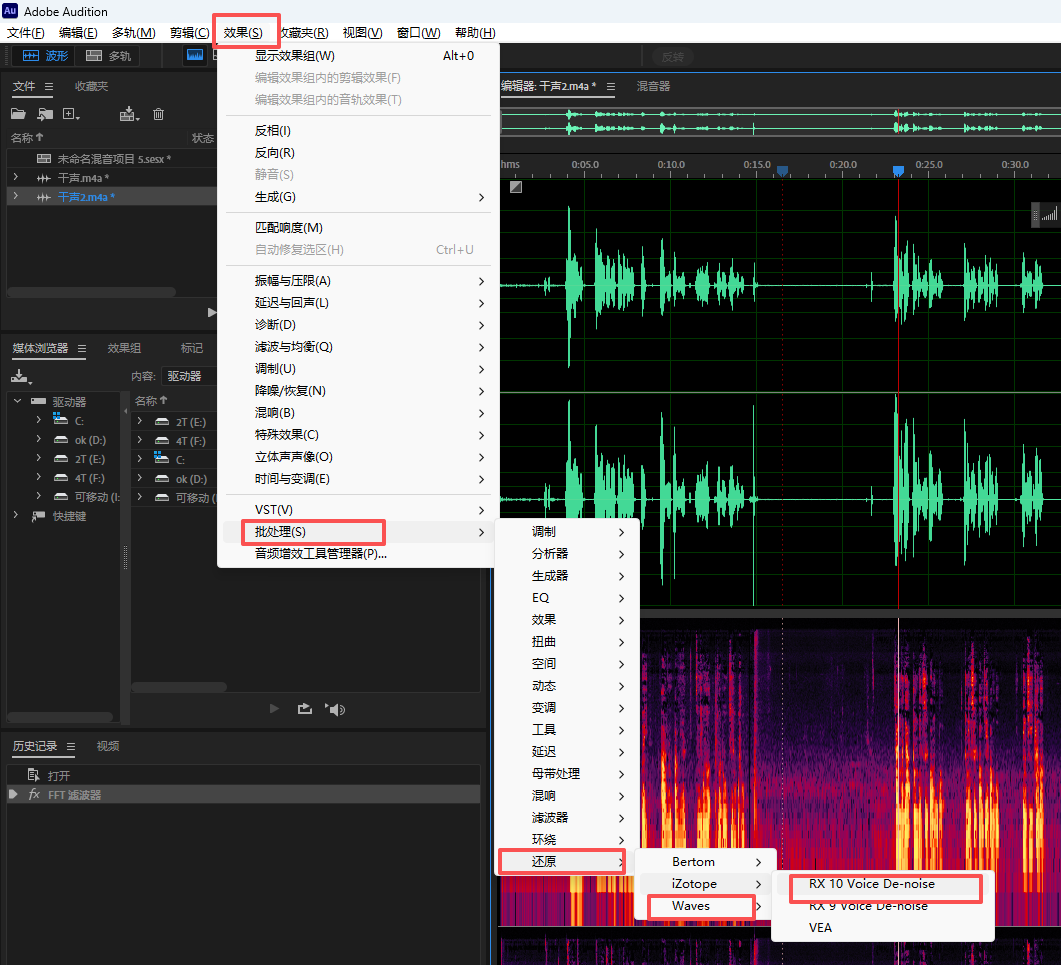The image size is (1061, 965).
Task: Click the Files panel horizontal scrollbar
Action: [x=92, y=292]
